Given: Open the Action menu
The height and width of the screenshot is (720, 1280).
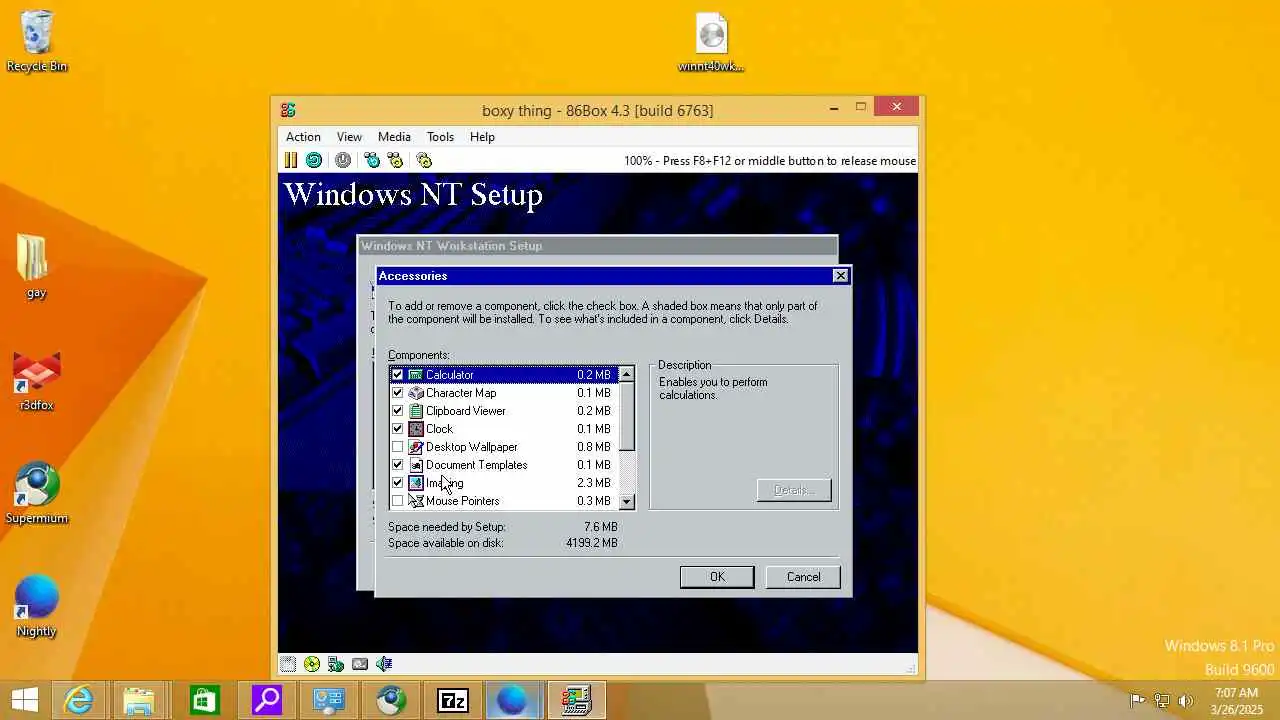Looking at the screenshot, I should (303, 137).
